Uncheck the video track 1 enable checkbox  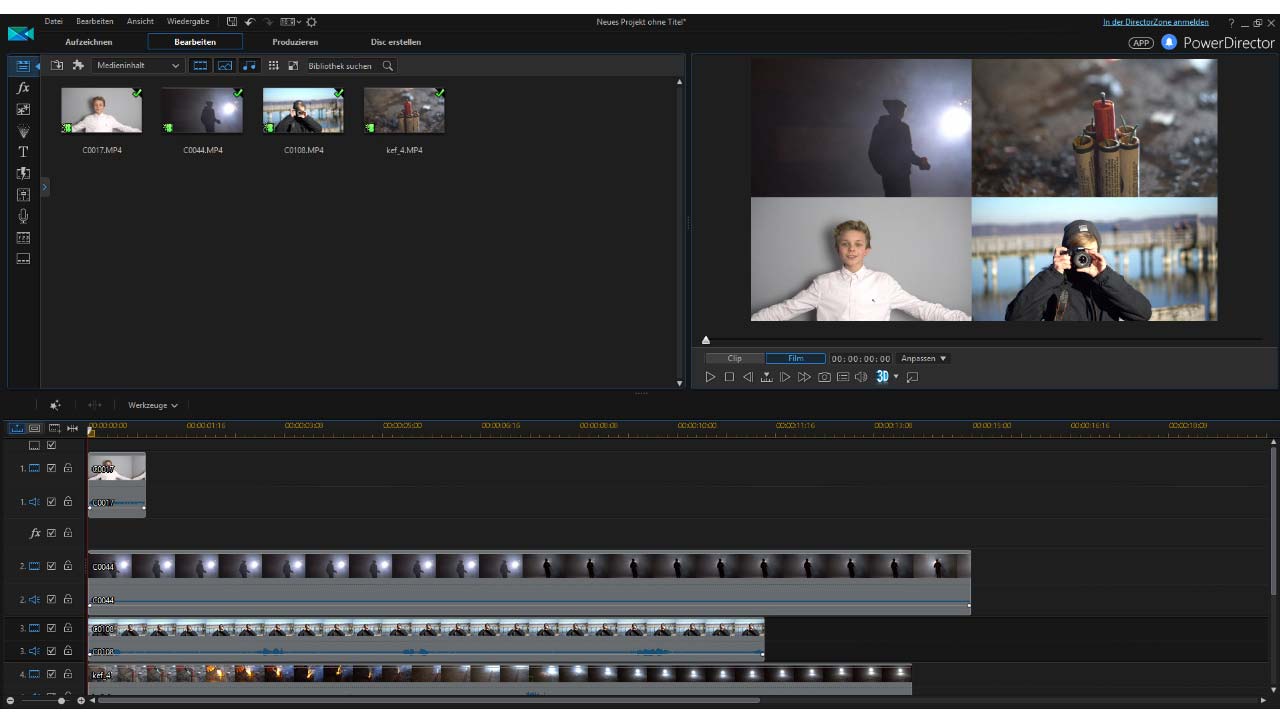(x=52, y=468)
